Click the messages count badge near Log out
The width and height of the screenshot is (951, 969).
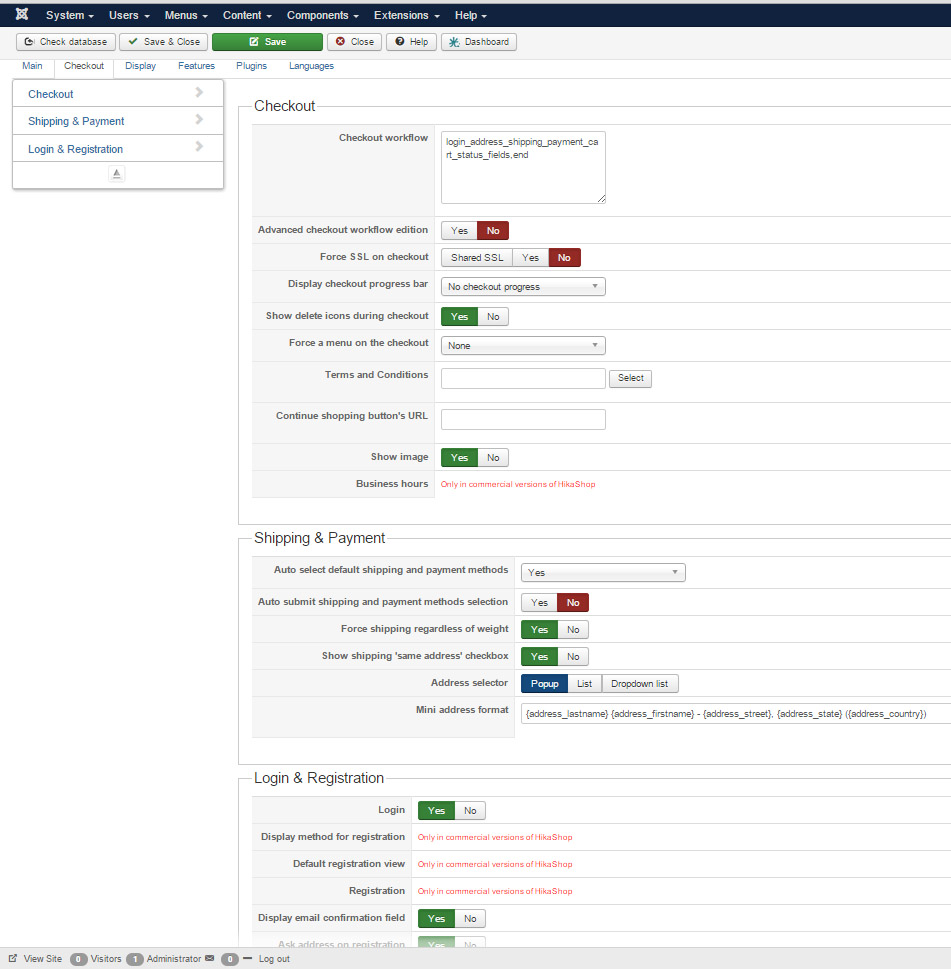pos(229,959)
